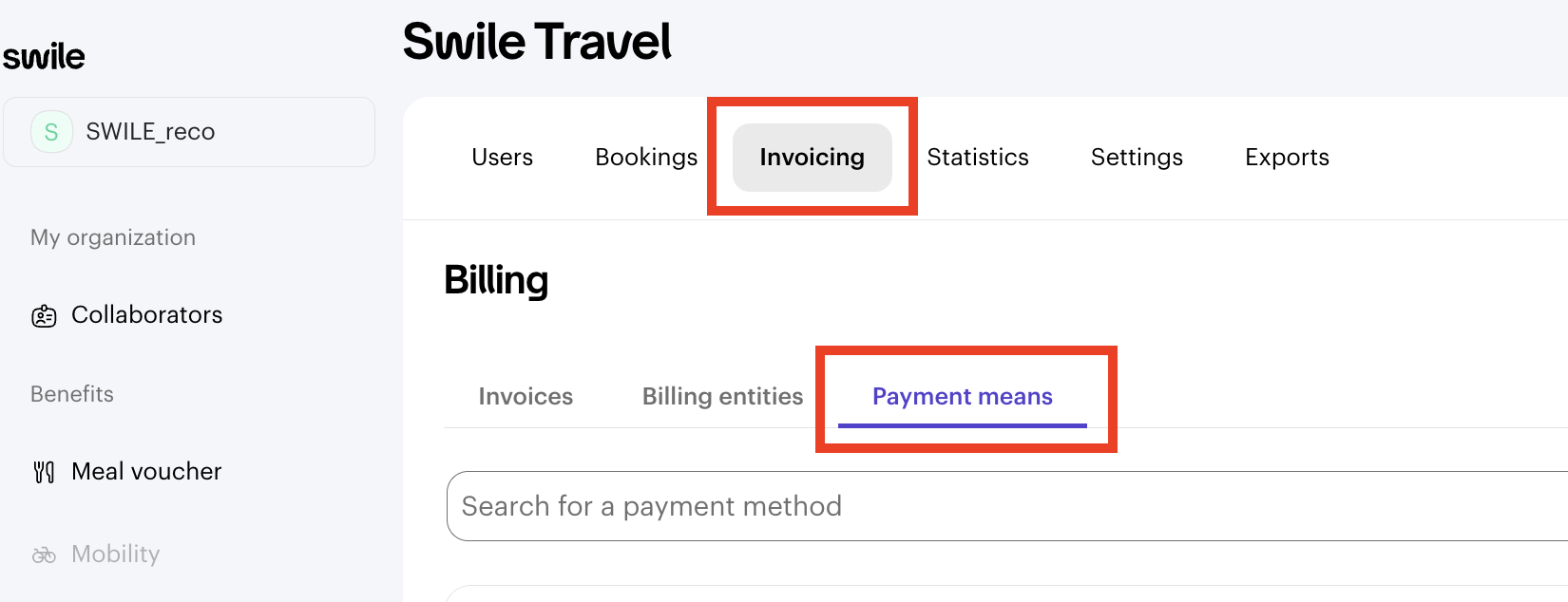
Task: Open the Mobility sidebar entry
Action: pyautogui.click(x=115, y=555)
